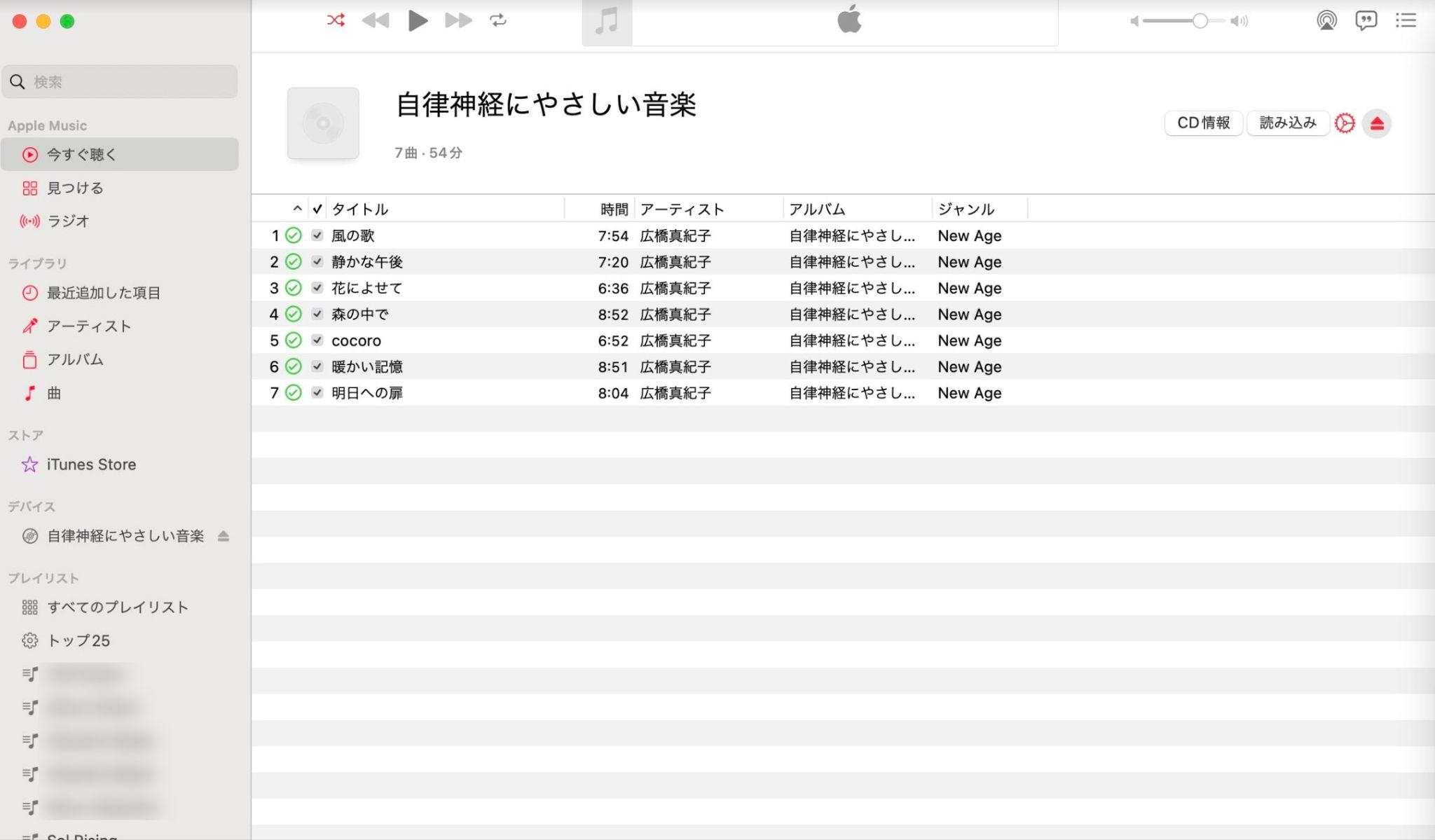Click the green imported icon for 明日への扉

point(294,392)
